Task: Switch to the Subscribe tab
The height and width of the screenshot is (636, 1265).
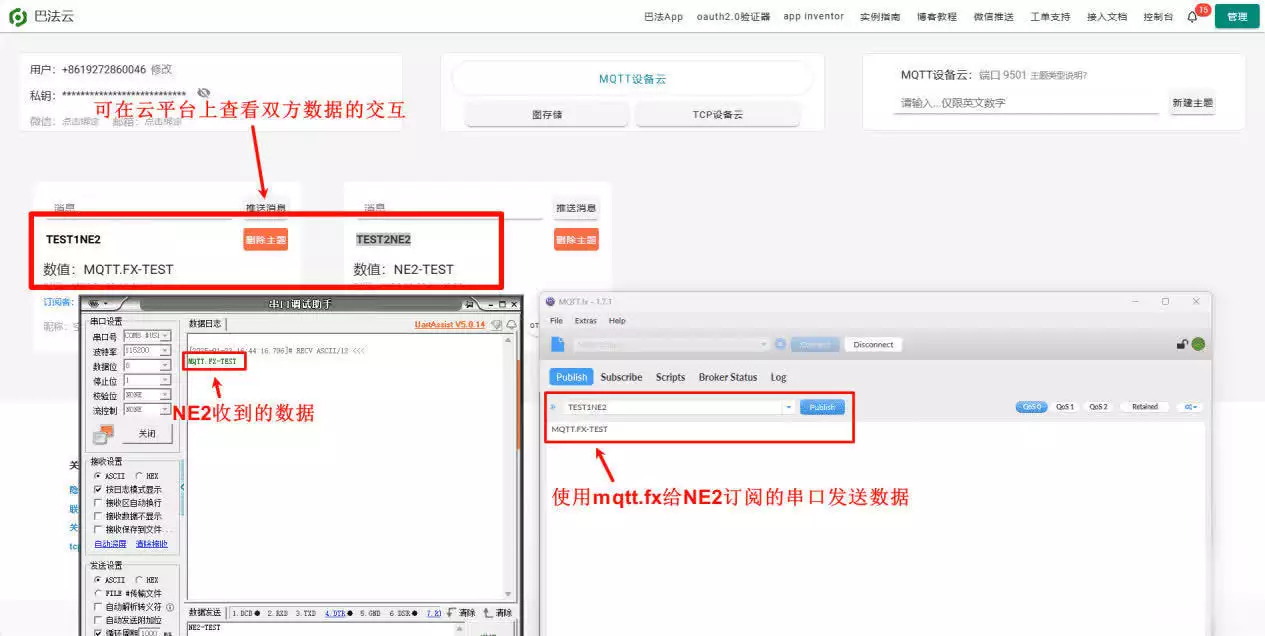Action: [x=621, y=377]
